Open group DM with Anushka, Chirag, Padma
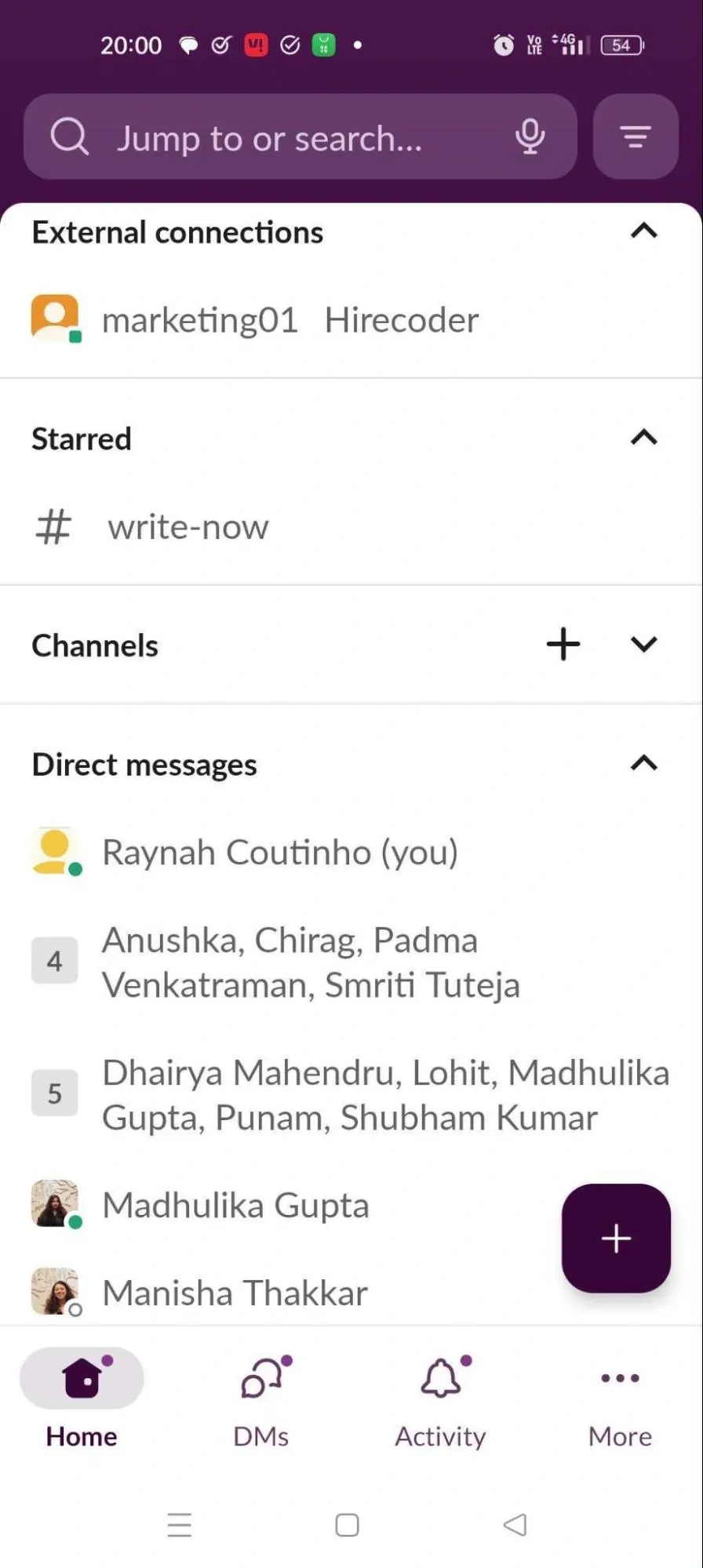Screen dimensions: 703x1568 point(311,962)
